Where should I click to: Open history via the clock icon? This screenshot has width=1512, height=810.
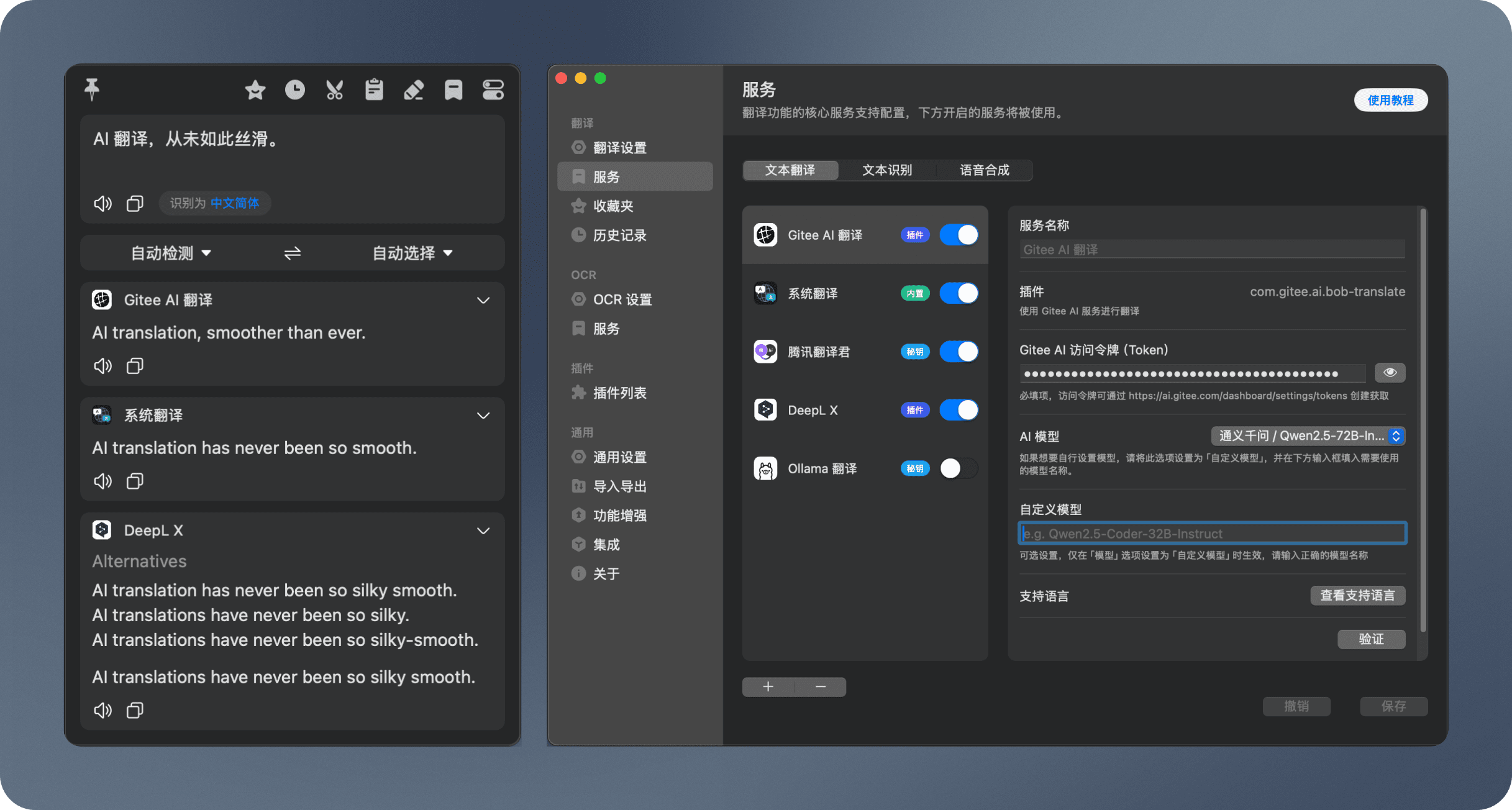pos(294,90)
